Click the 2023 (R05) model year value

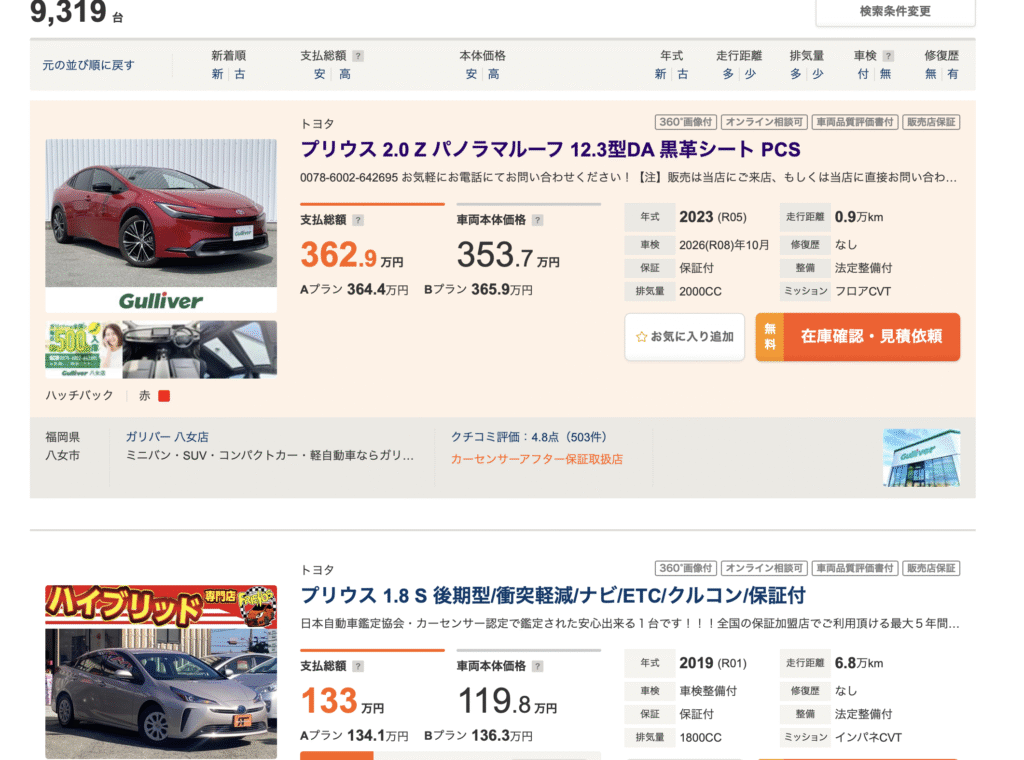pyautogui.click(x=712, y=217)
